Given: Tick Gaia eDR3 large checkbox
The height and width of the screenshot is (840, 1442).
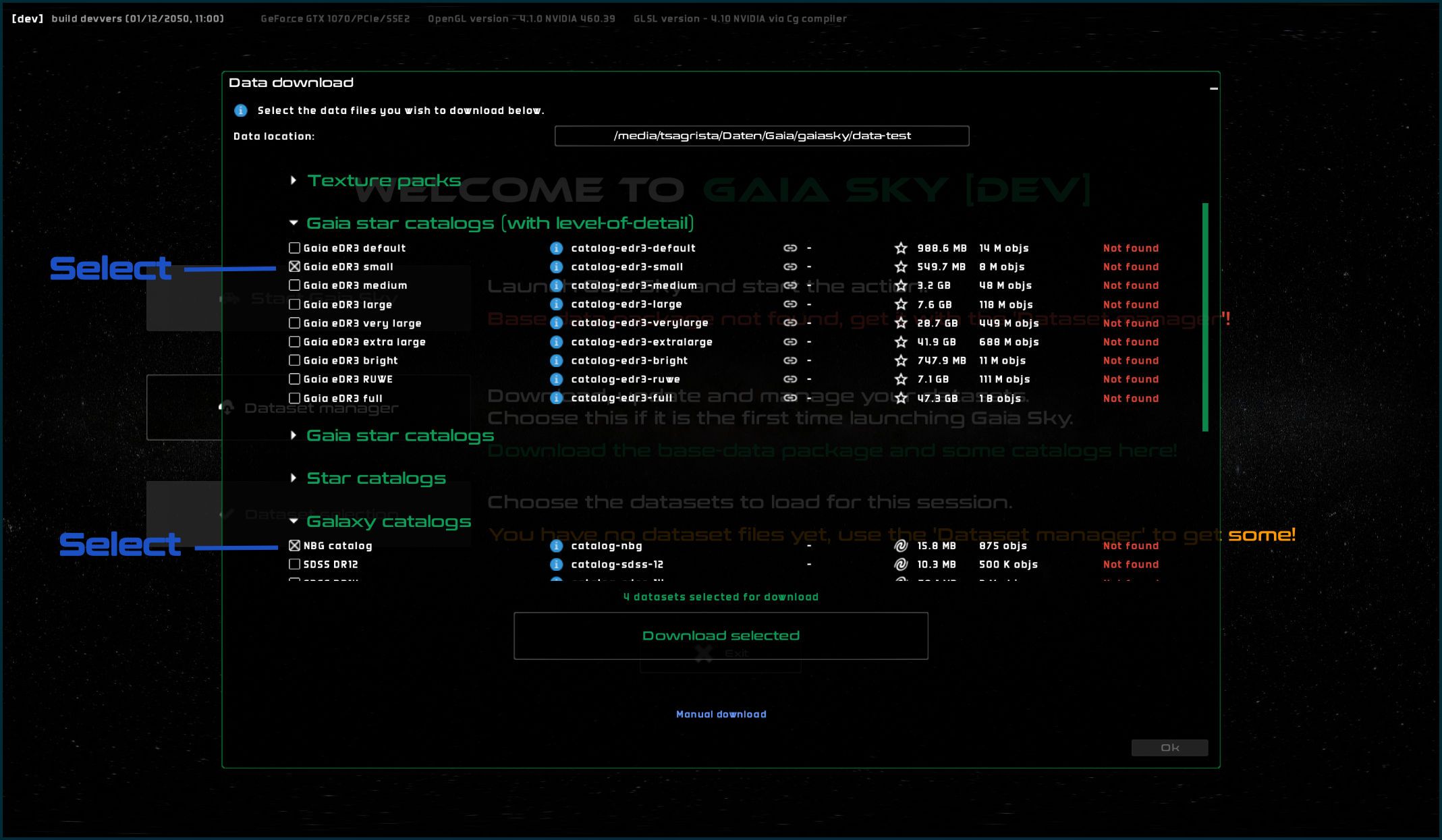Looking at the screenshot, I should tap(294, 304).
